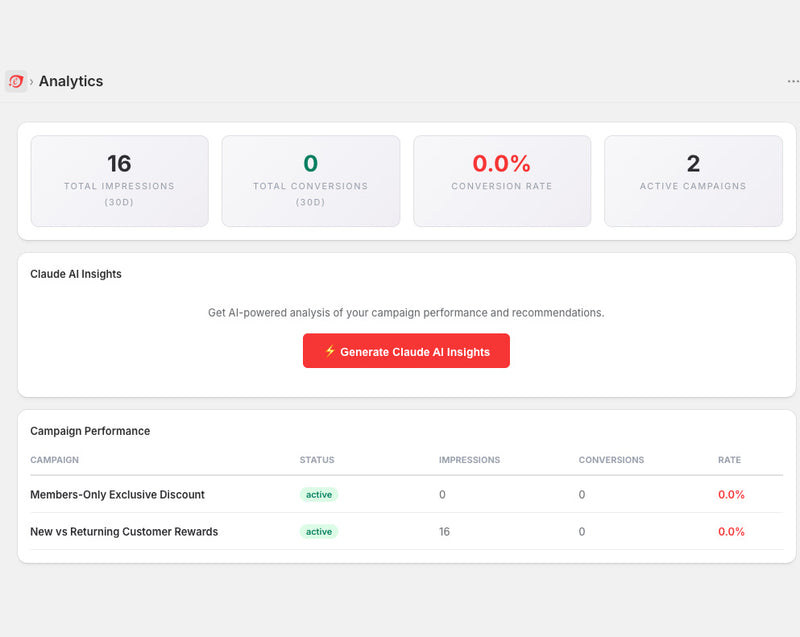Select the Total Impressions (30D) card

119,181
